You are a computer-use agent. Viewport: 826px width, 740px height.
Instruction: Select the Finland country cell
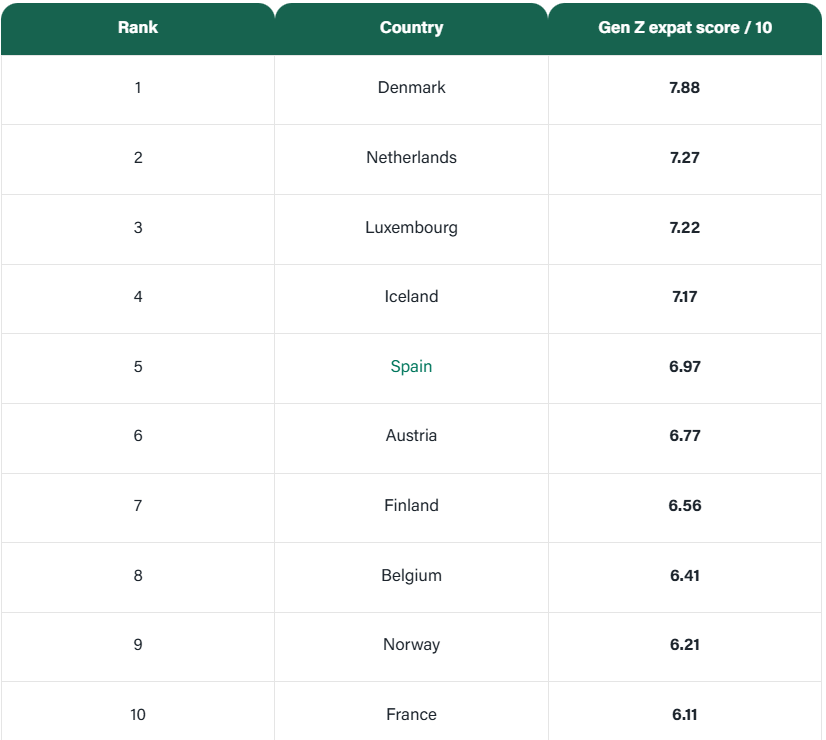click(x=411, y=505)
